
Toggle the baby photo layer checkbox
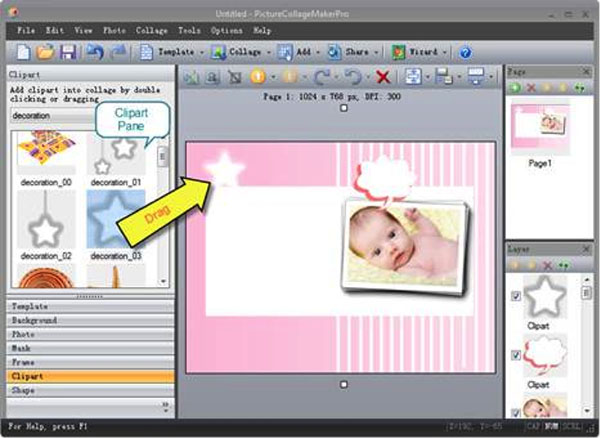515,409
